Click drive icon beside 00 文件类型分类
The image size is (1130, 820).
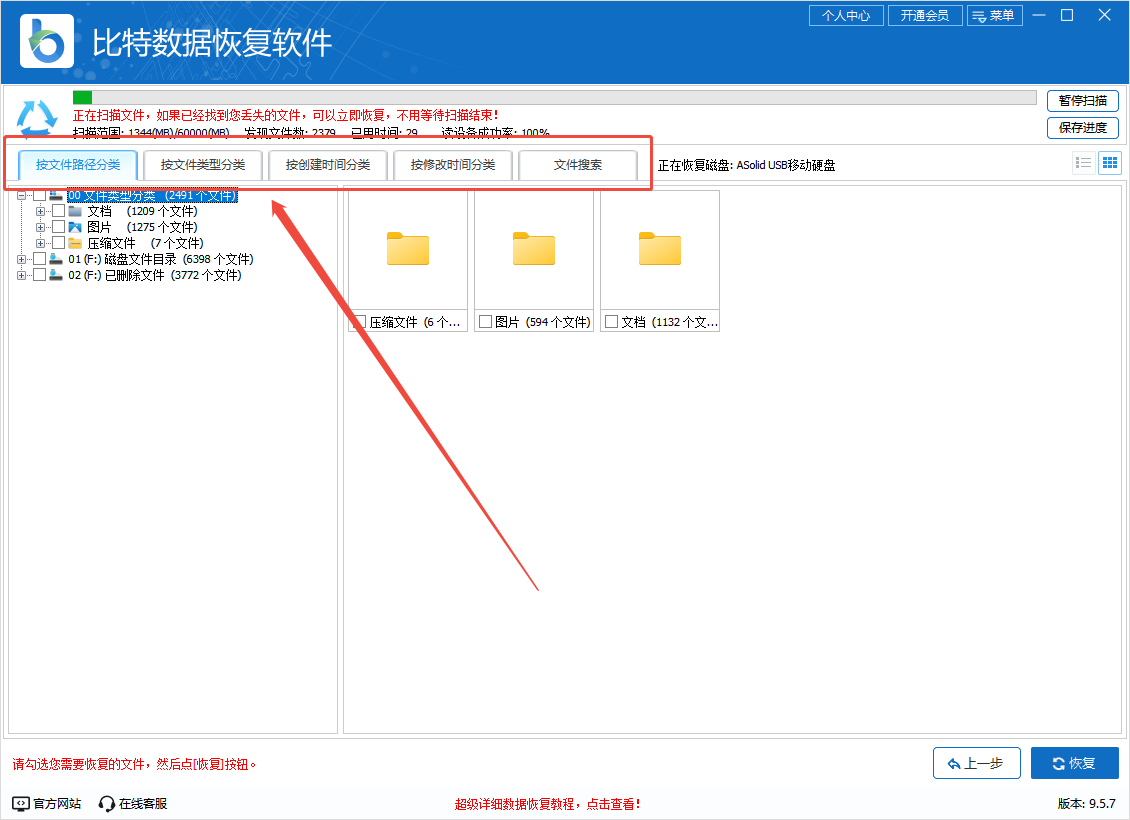pyautogui.click(x=56, y=195)
